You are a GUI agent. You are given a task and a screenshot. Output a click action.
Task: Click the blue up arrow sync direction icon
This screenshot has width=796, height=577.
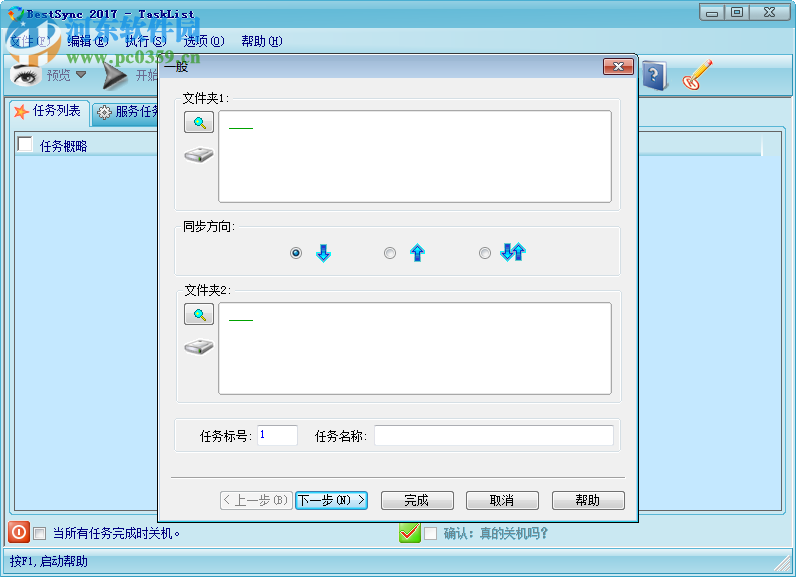tap(417, 252)
